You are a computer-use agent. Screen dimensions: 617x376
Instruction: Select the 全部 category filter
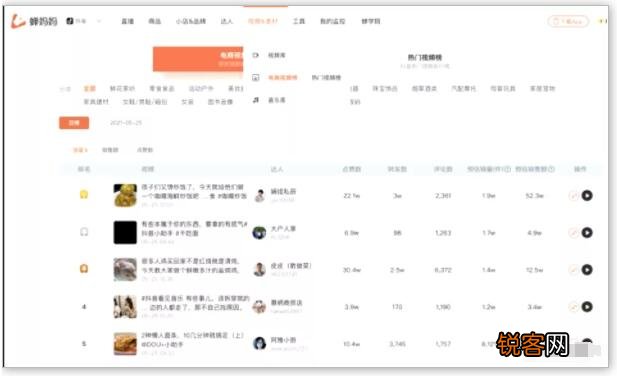90,88
